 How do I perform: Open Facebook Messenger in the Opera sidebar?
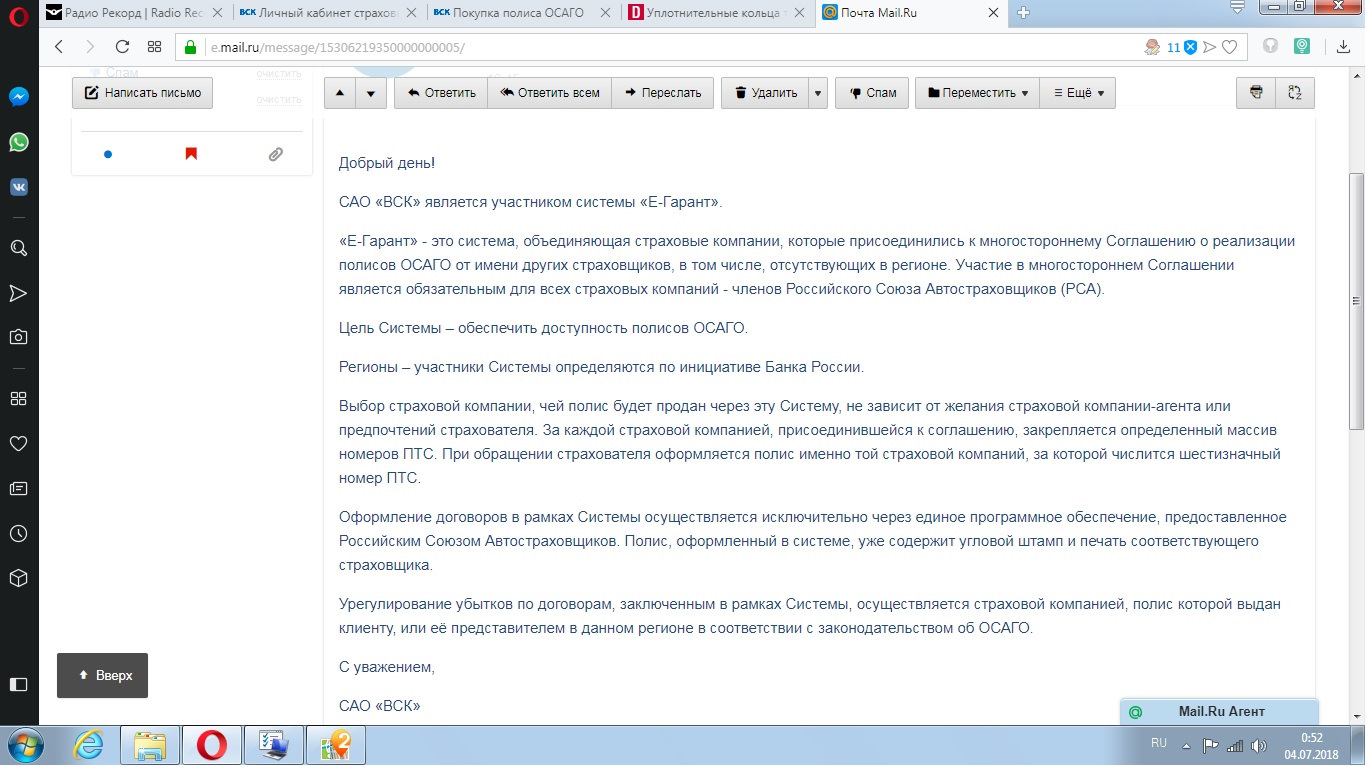pyautogui.click(x=18, y=97)
